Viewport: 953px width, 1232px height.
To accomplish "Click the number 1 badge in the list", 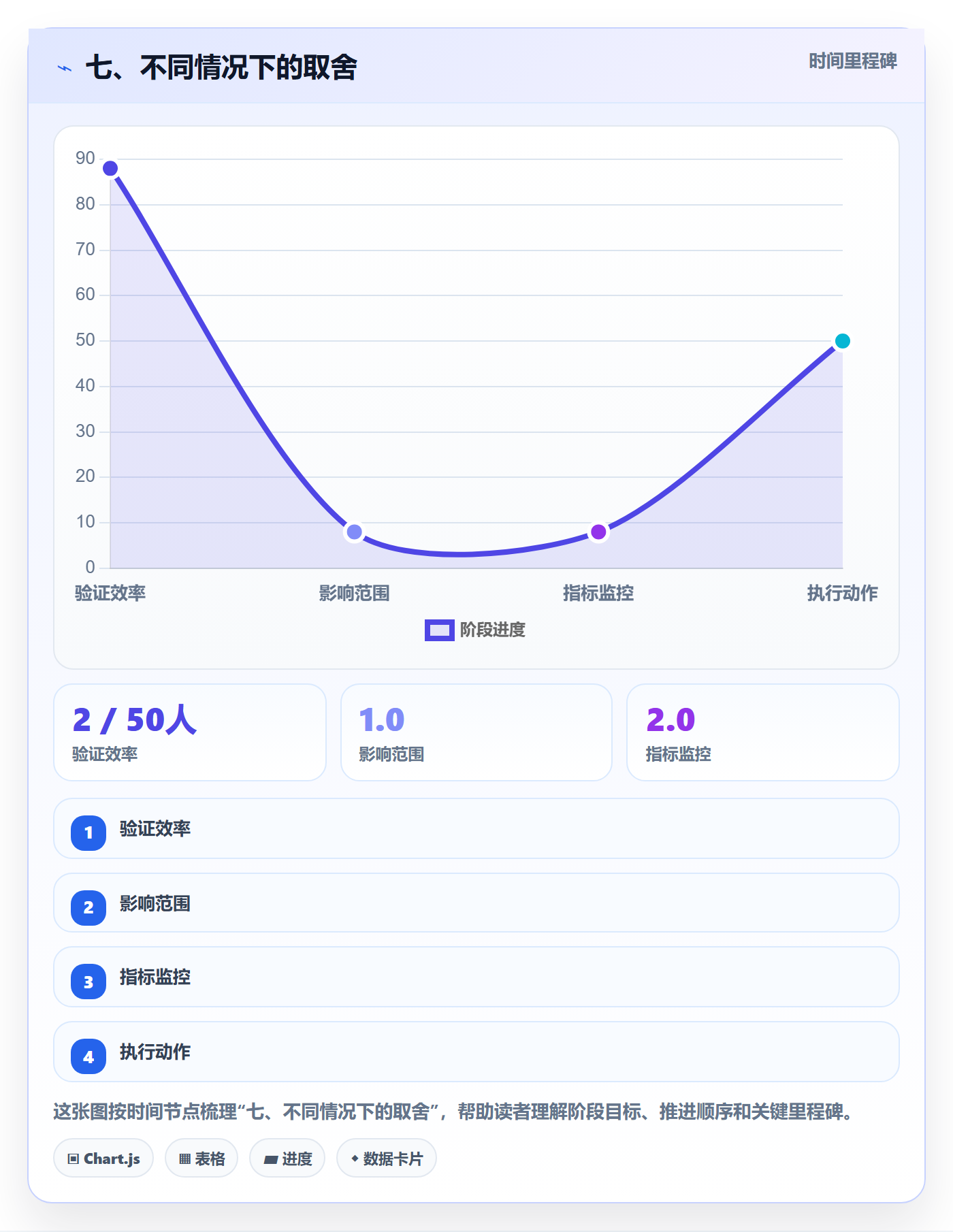I will click(88, 832).
